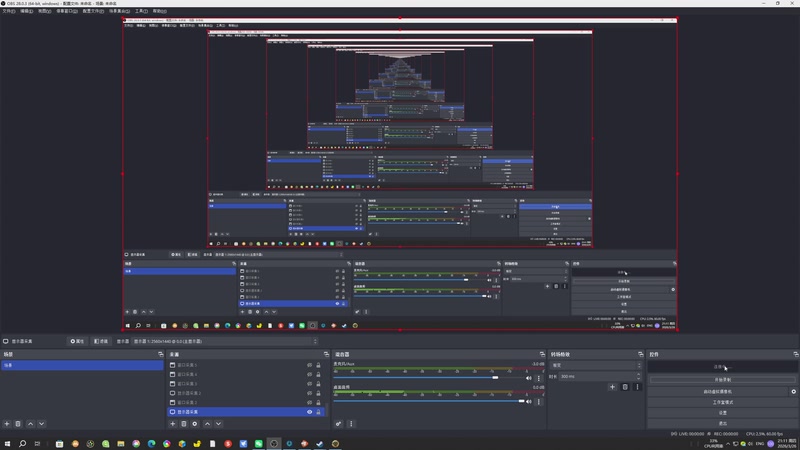This screenshot has height=450, width=800.
Task: Mute the Mic/Aux speaker icon
Action: click(529, 378)
